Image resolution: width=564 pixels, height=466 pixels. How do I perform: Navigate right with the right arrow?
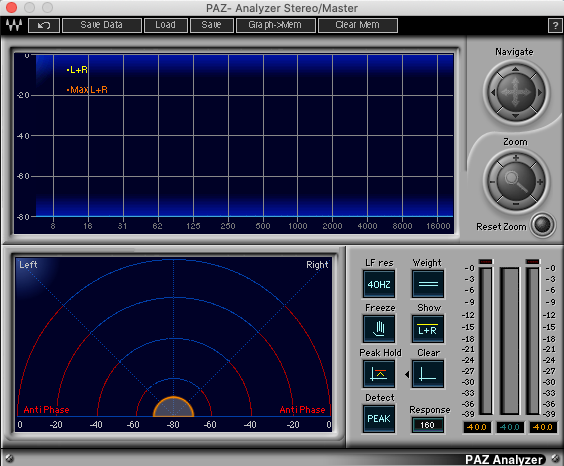[x=540, y=92]
